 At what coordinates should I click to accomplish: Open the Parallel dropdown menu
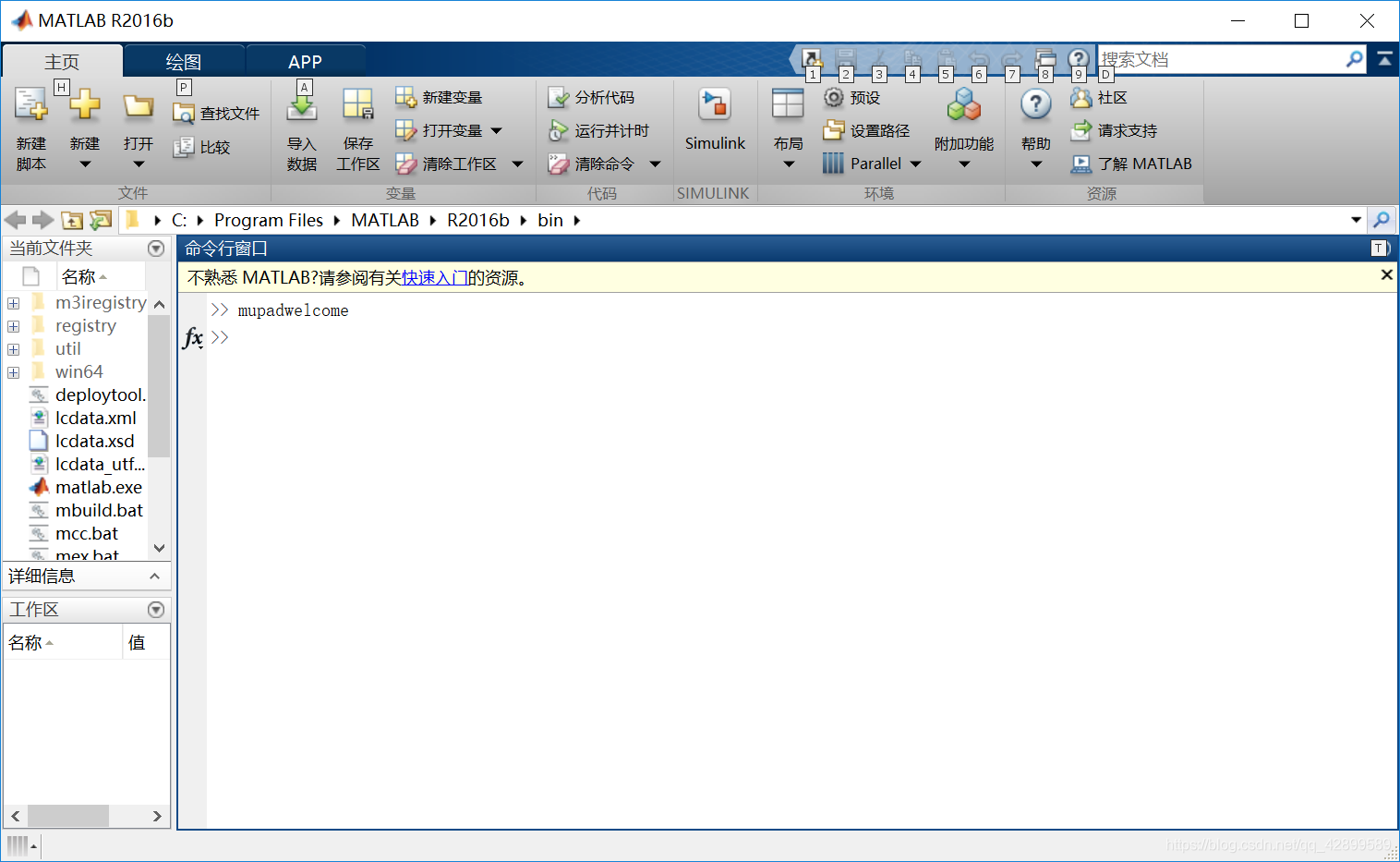pyautogui.click(x=915, y=164)
